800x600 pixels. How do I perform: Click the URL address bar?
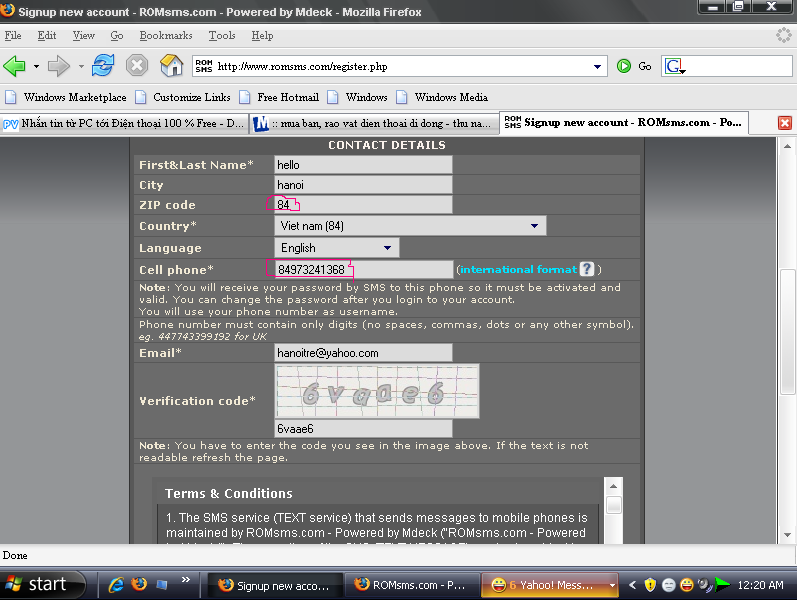(x=399, y=66)
